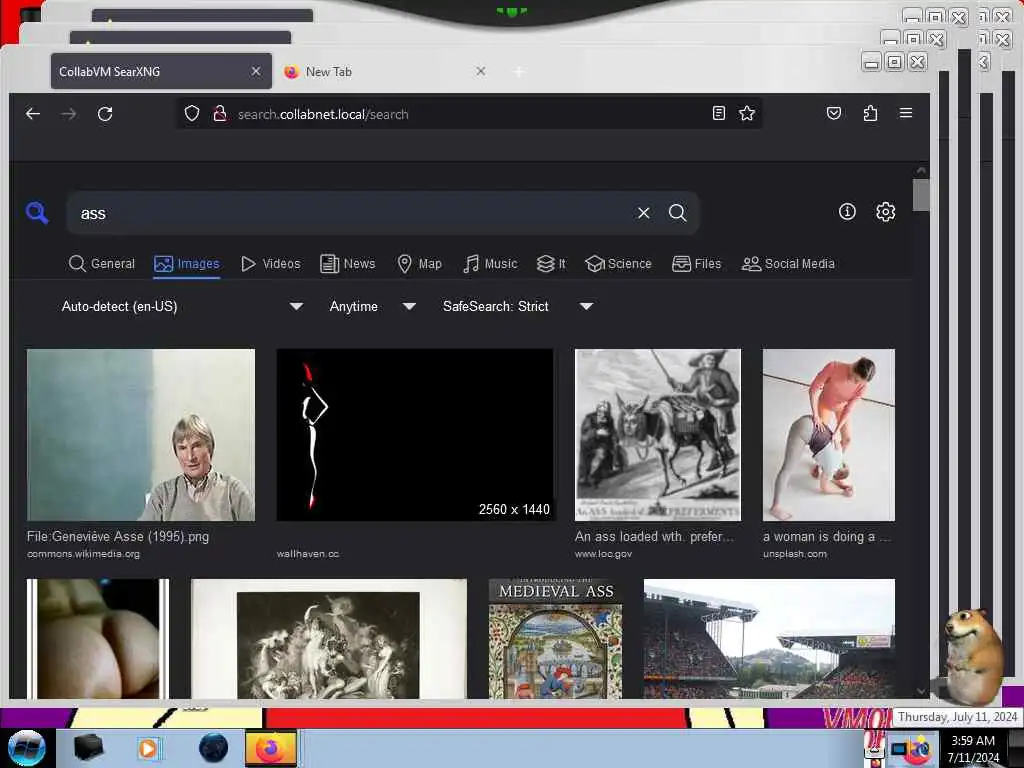Open Social Media search category

788,264
